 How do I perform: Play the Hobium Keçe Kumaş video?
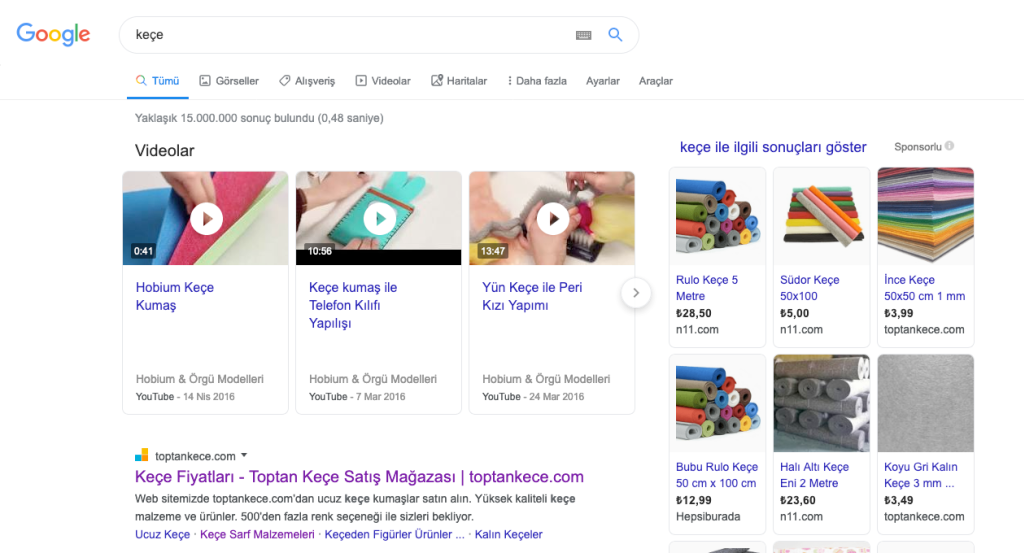click(206, 218)
